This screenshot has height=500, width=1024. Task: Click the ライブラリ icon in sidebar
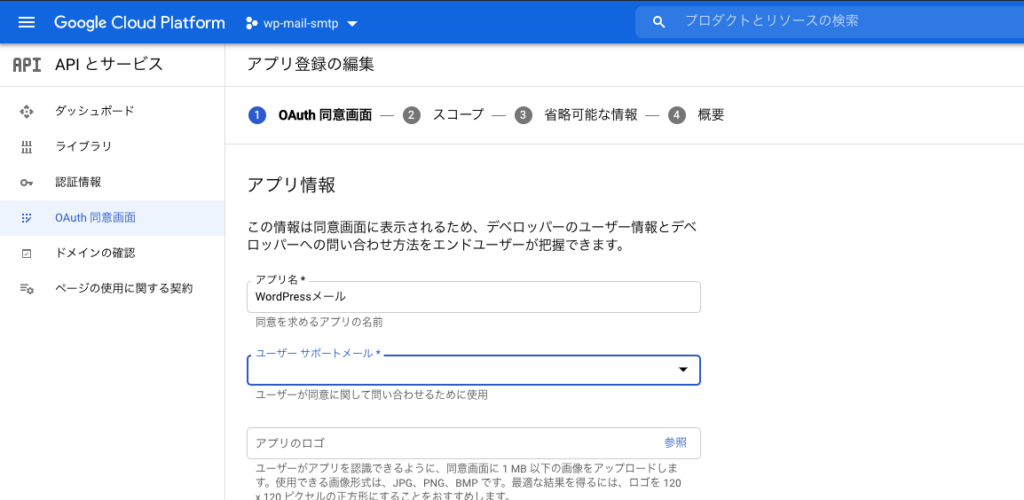click(27, 147)
